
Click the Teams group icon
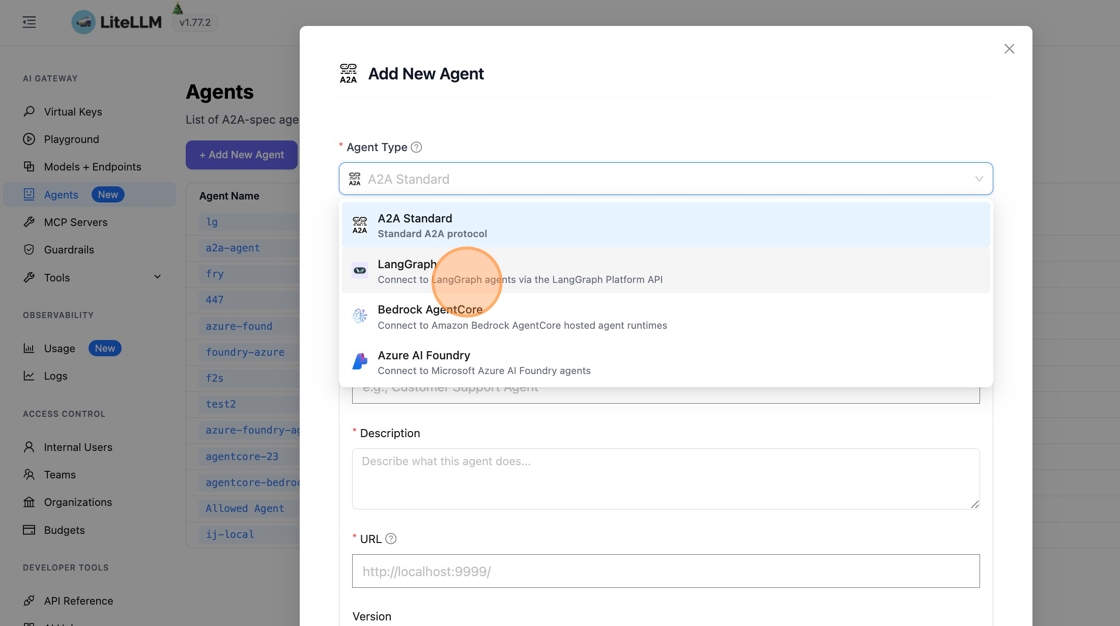point(29,475)
